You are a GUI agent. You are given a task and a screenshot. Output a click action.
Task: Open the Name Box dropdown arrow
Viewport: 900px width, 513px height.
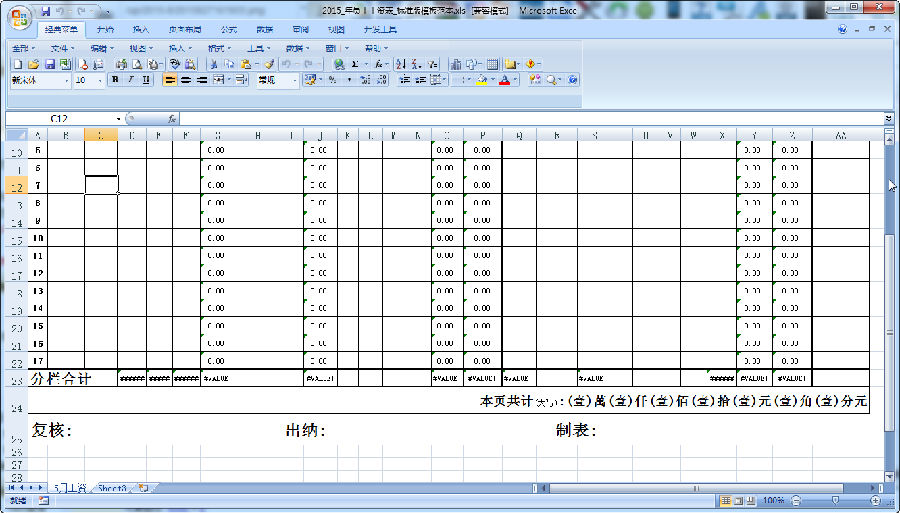[119, 119]
